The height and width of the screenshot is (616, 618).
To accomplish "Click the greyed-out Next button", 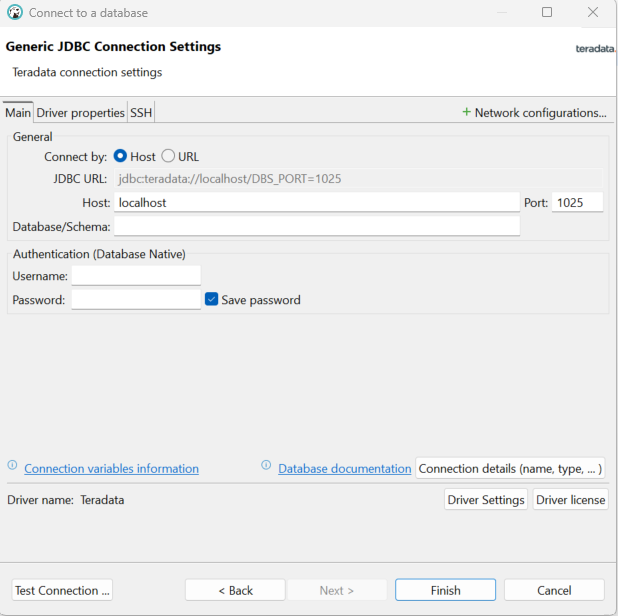I will pyautogui.click(x=337, y=590).
